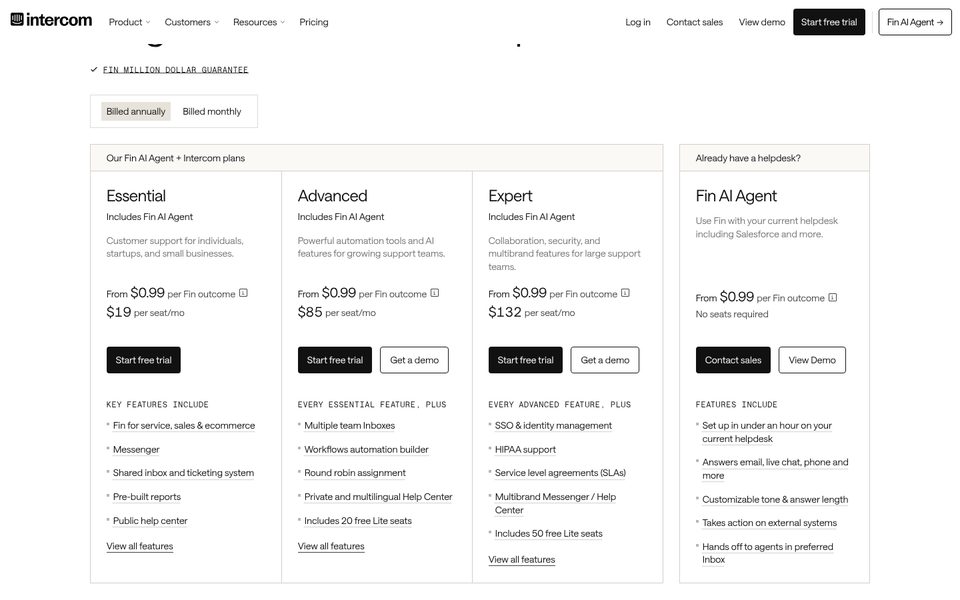Click the Advanced plan title

coord(332,196)
